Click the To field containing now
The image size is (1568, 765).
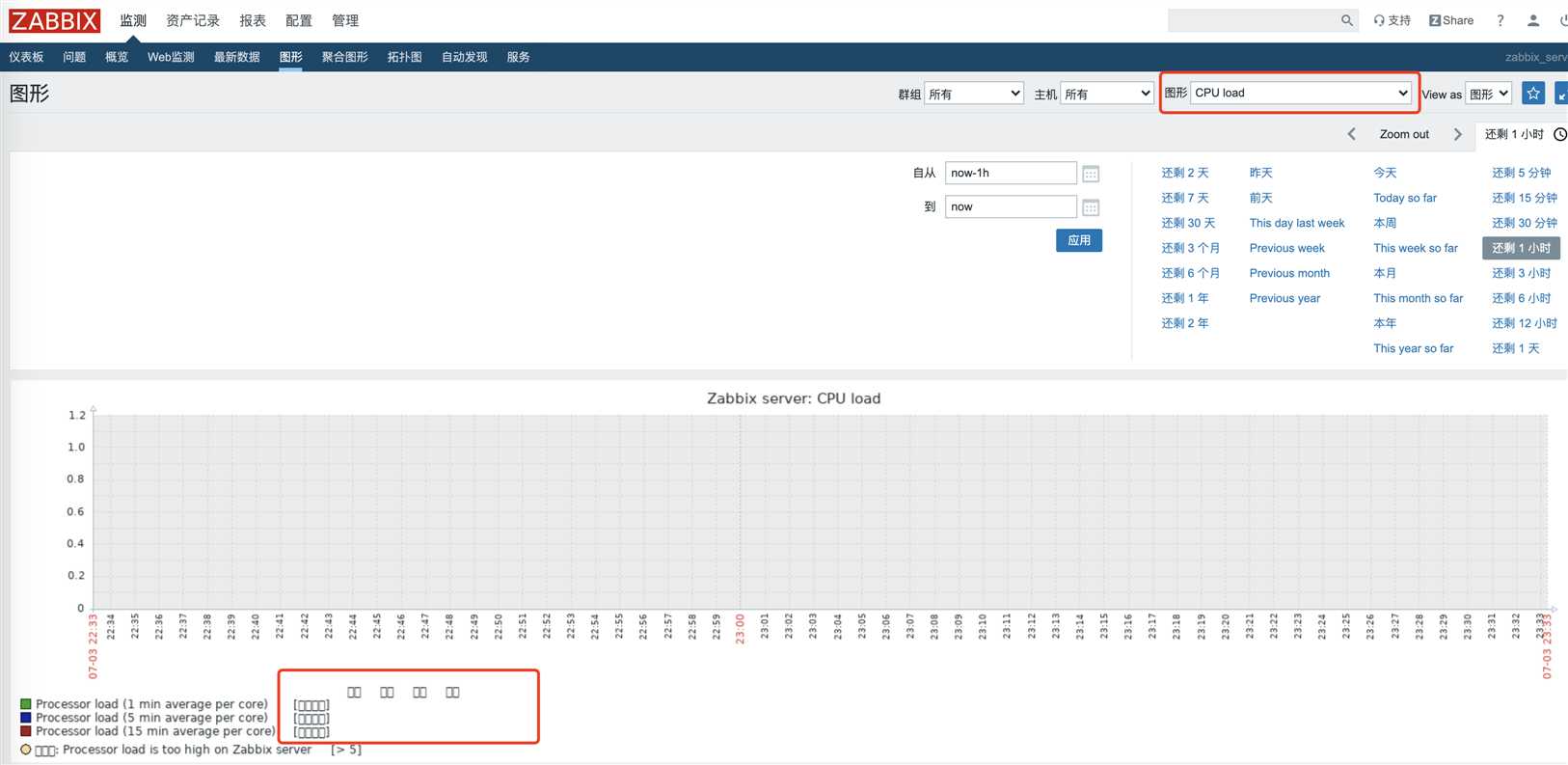(x=1011, y=206)
